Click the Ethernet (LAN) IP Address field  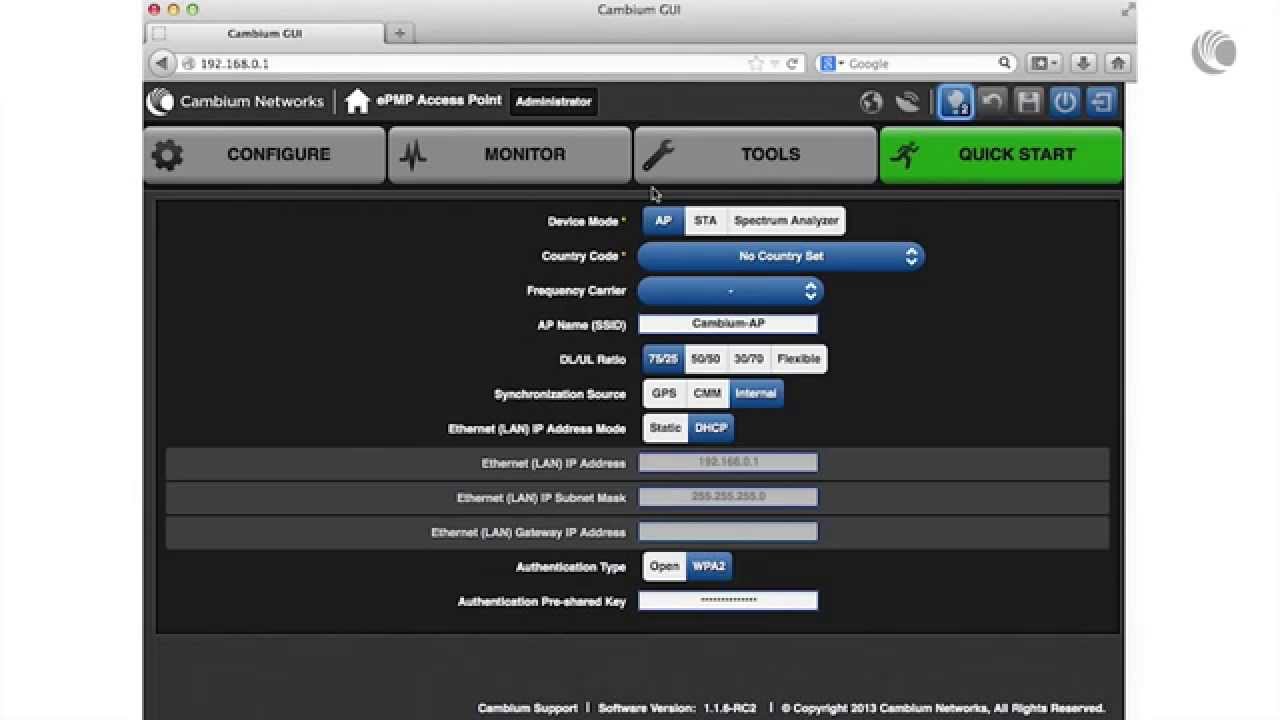pos(728,463)
